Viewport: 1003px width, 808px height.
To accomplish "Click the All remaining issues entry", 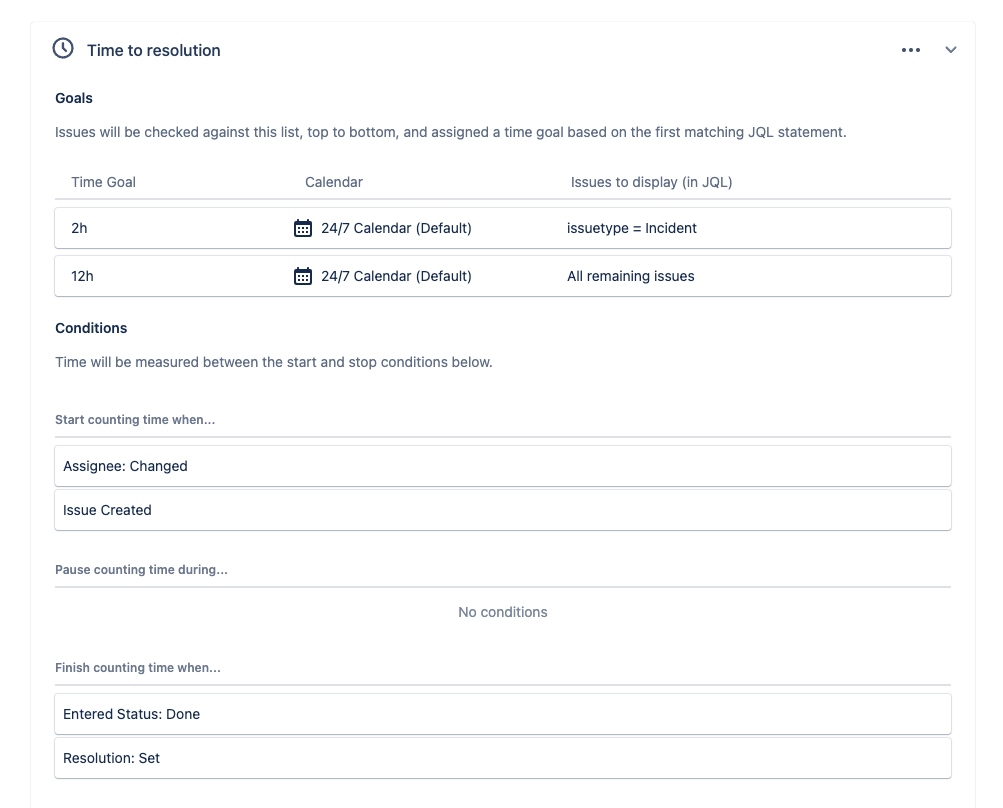I will pos(630,276).
